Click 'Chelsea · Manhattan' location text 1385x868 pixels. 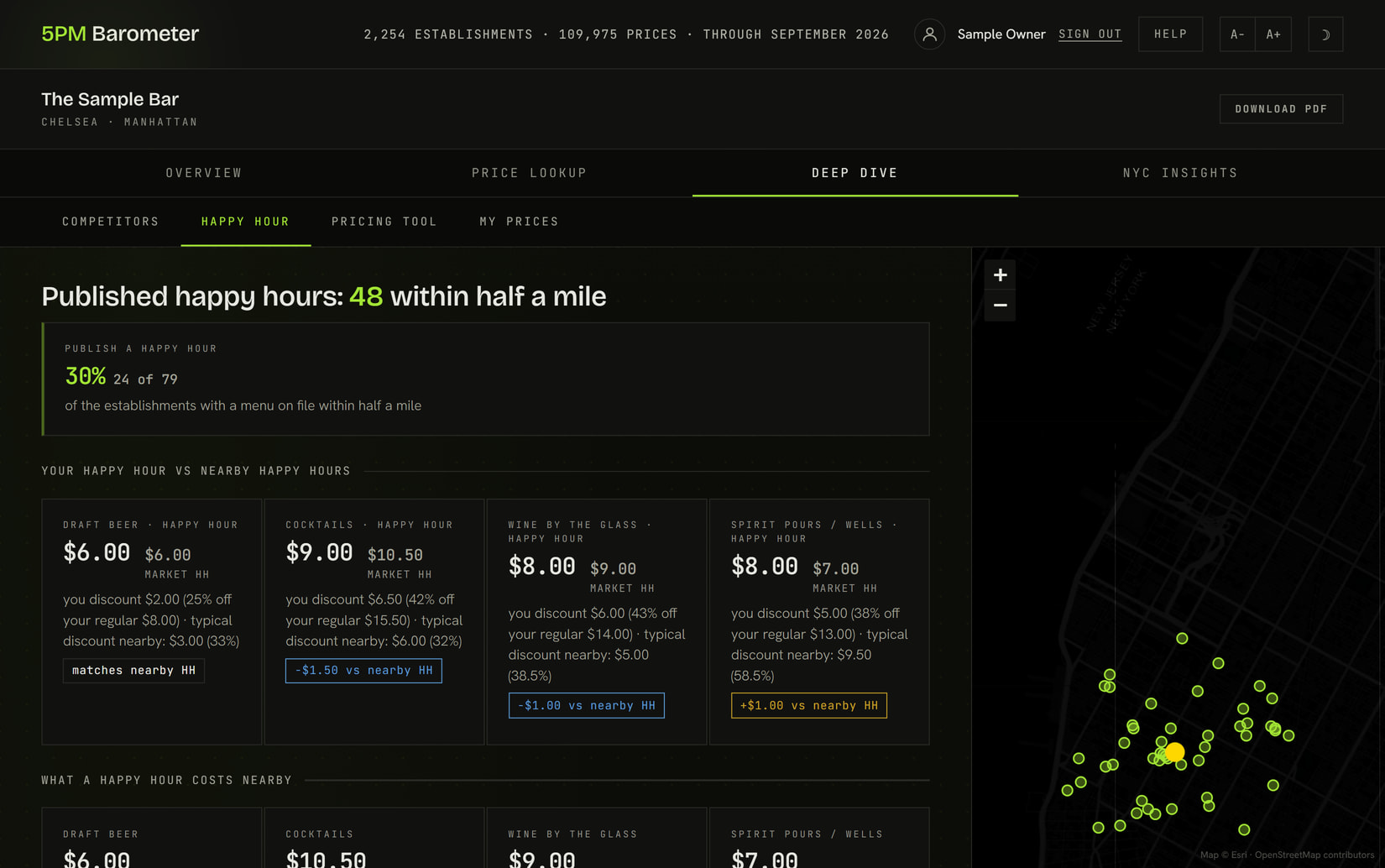click(119, 123)
